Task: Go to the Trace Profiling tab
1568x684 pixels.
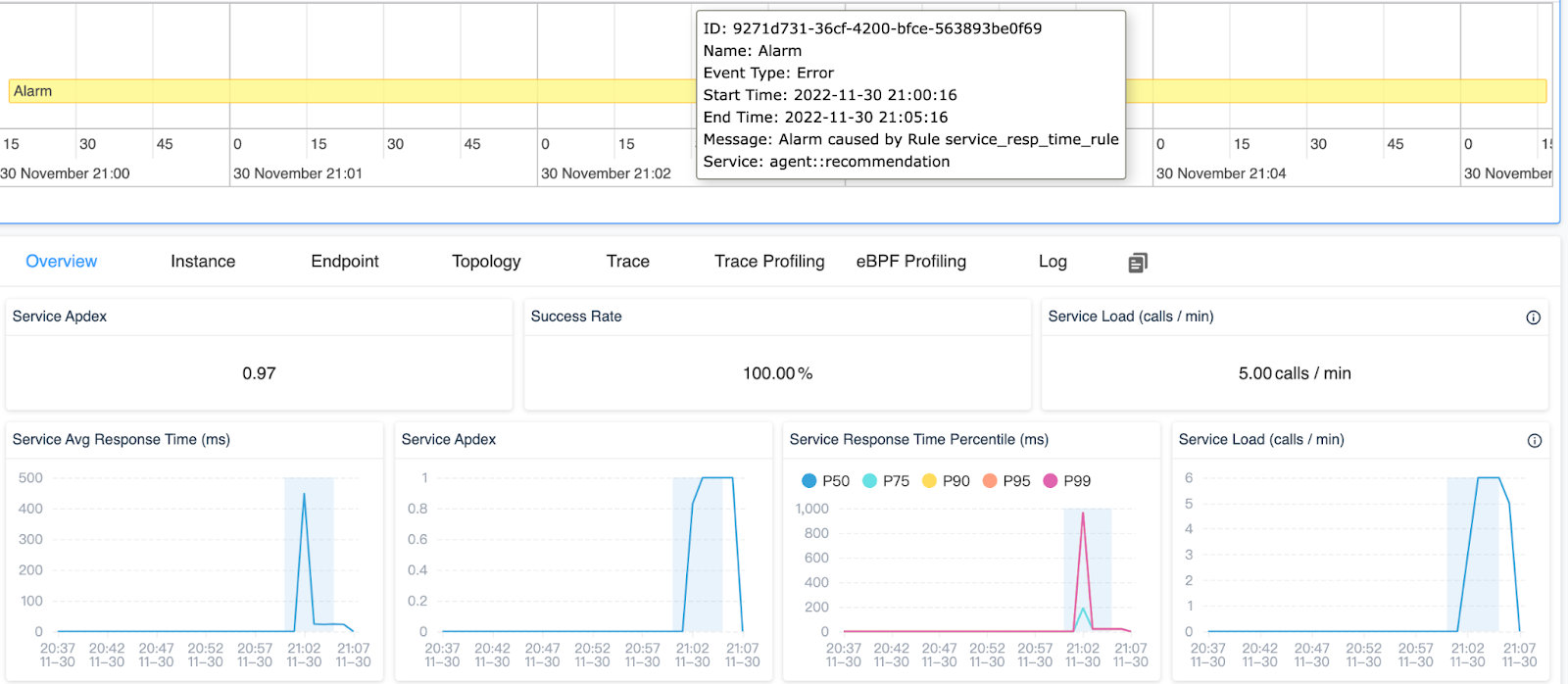Action: click(769, 262)
